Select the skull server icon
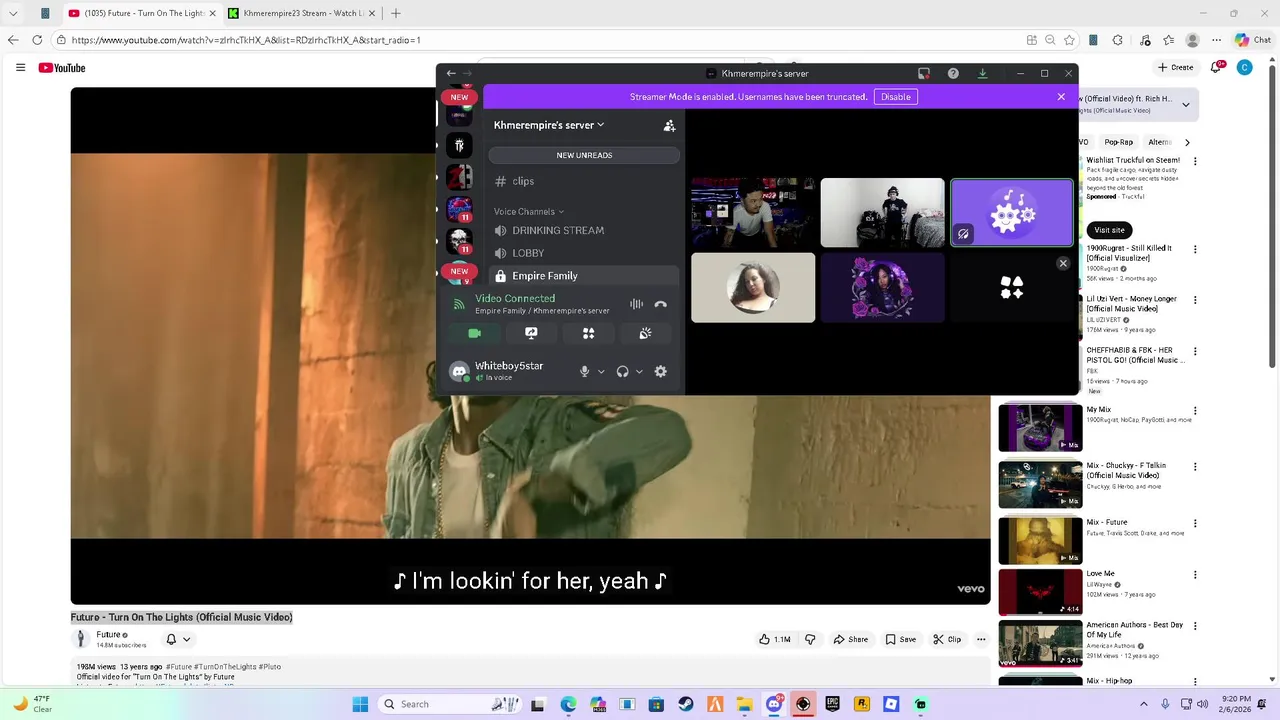The height and width of the screenshot is (720, 1280). coord(459,241)
